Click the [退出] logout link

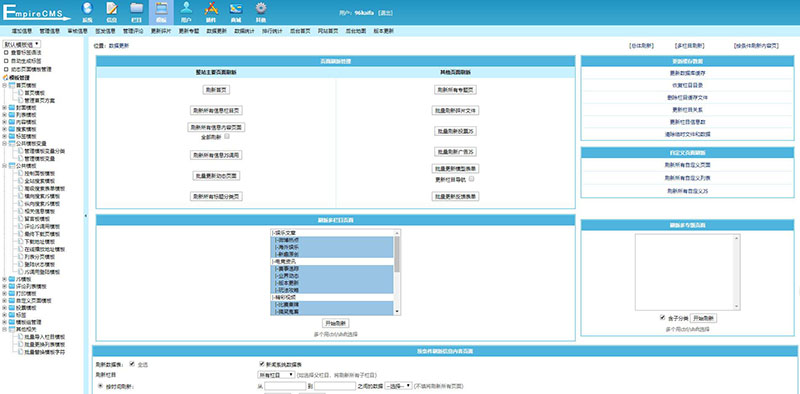[x=386, y=13]
